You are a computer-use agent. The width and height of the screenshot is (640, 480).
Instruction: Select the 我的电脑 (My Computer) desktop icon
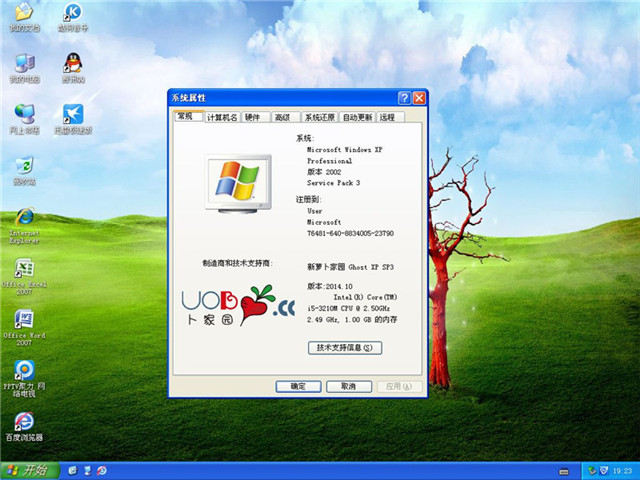pyautogui.click(x=24, y=68)
